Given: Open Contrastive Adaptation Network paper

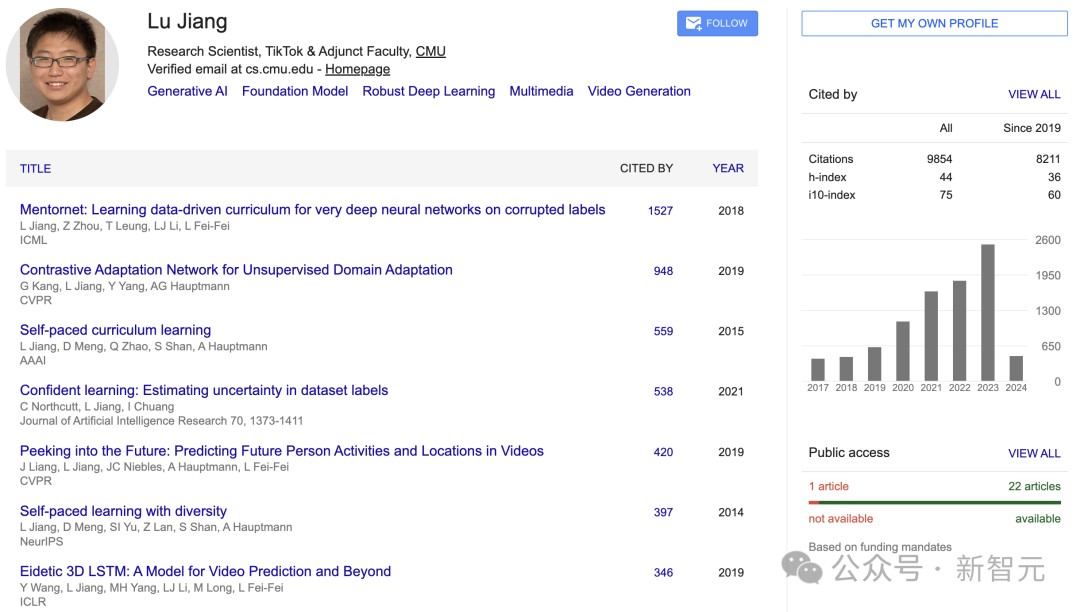Looking at the screenshot, I should click(x=236, y=270).
